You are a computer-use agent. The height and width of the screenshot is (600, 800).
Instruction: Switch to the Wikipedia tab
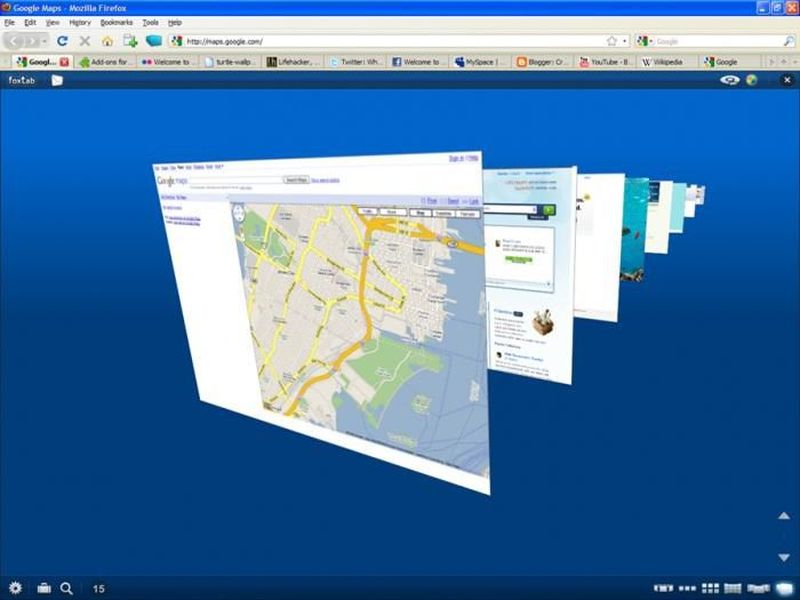[x=665, y=62]
